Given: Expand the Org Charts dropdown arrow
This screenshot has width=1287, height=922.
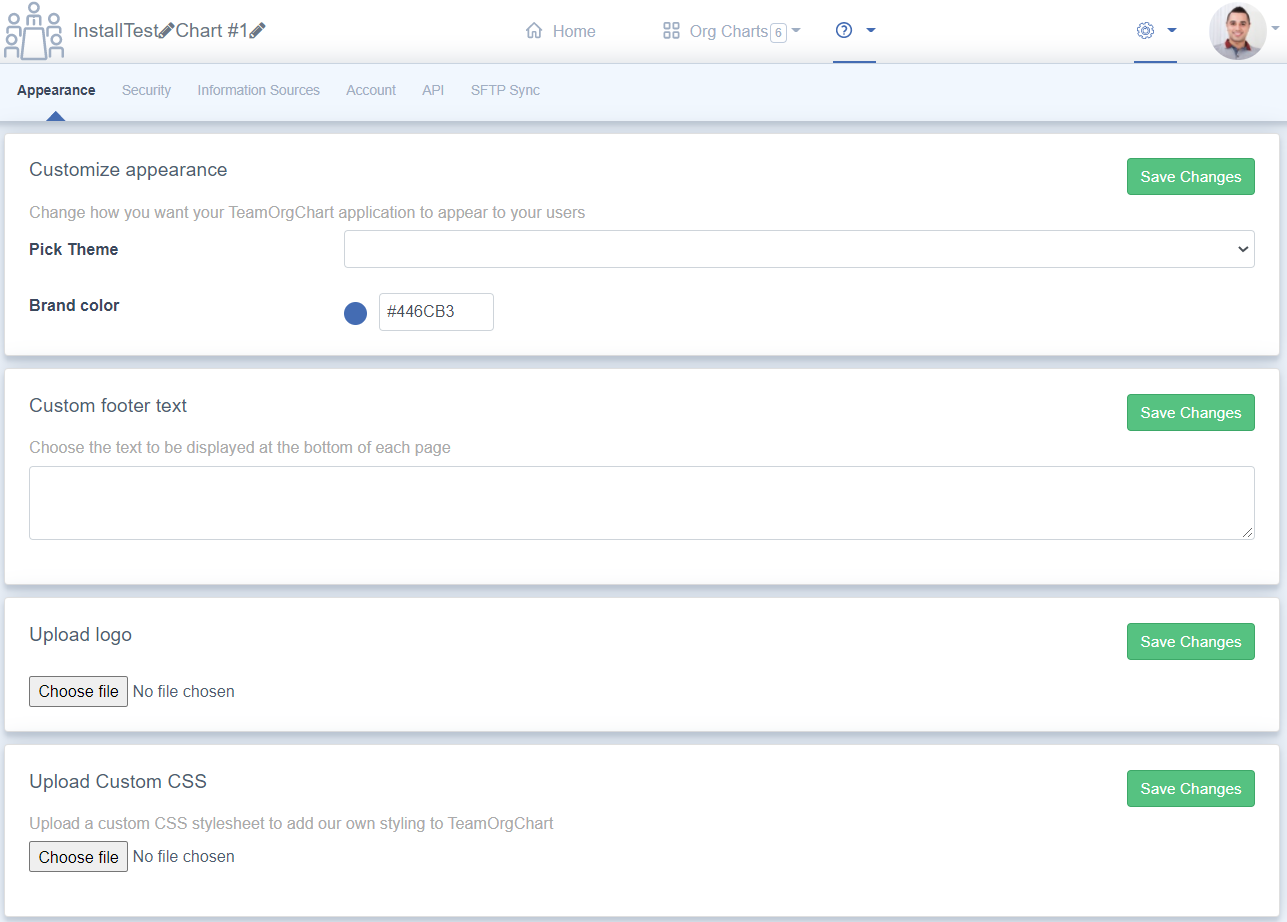Looking at the screenshot, I should (x=796, y=31).
